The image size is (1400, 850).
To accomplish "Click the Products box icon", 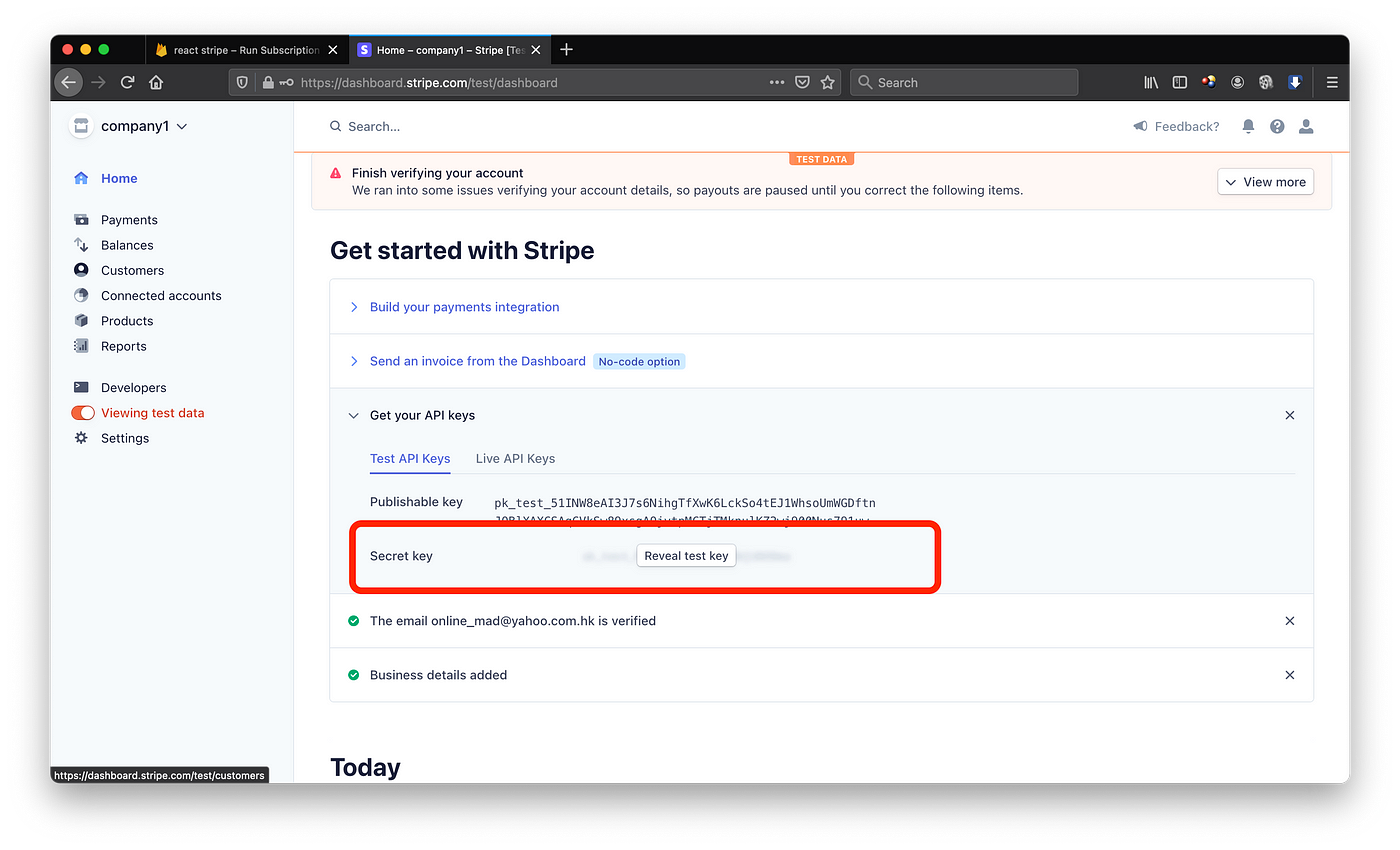I will (x=81, y=321).
